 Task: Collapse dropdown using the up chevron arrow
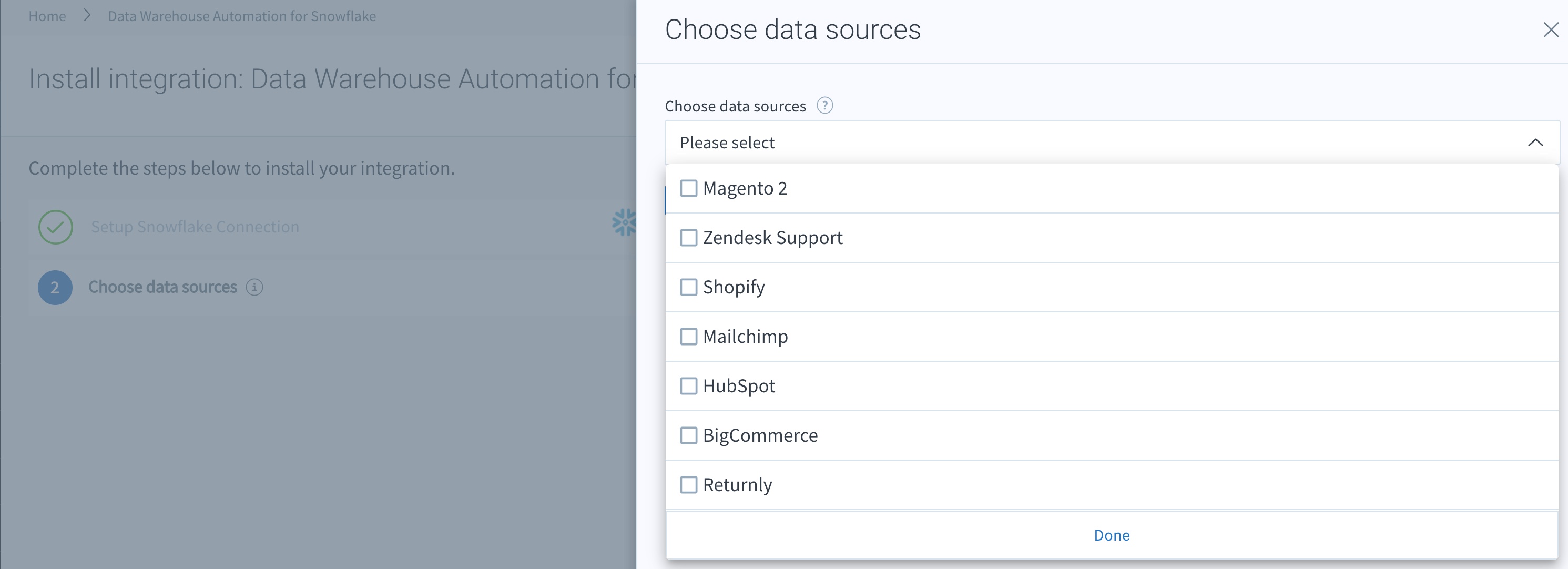click(1535, 143)
